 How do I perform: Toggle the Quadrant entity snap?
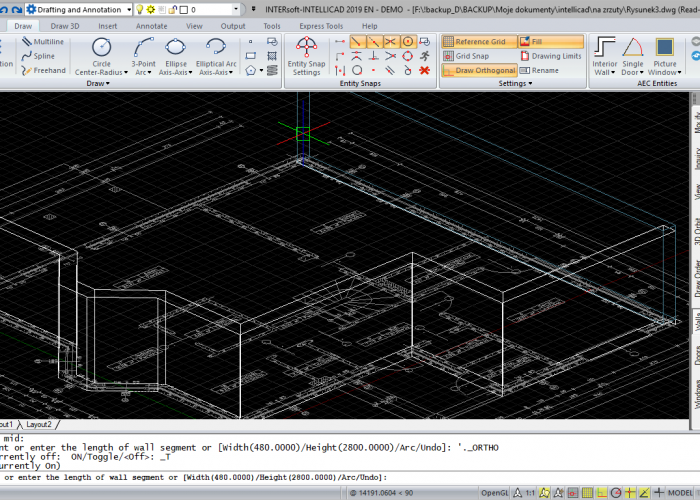pos(408,56)
